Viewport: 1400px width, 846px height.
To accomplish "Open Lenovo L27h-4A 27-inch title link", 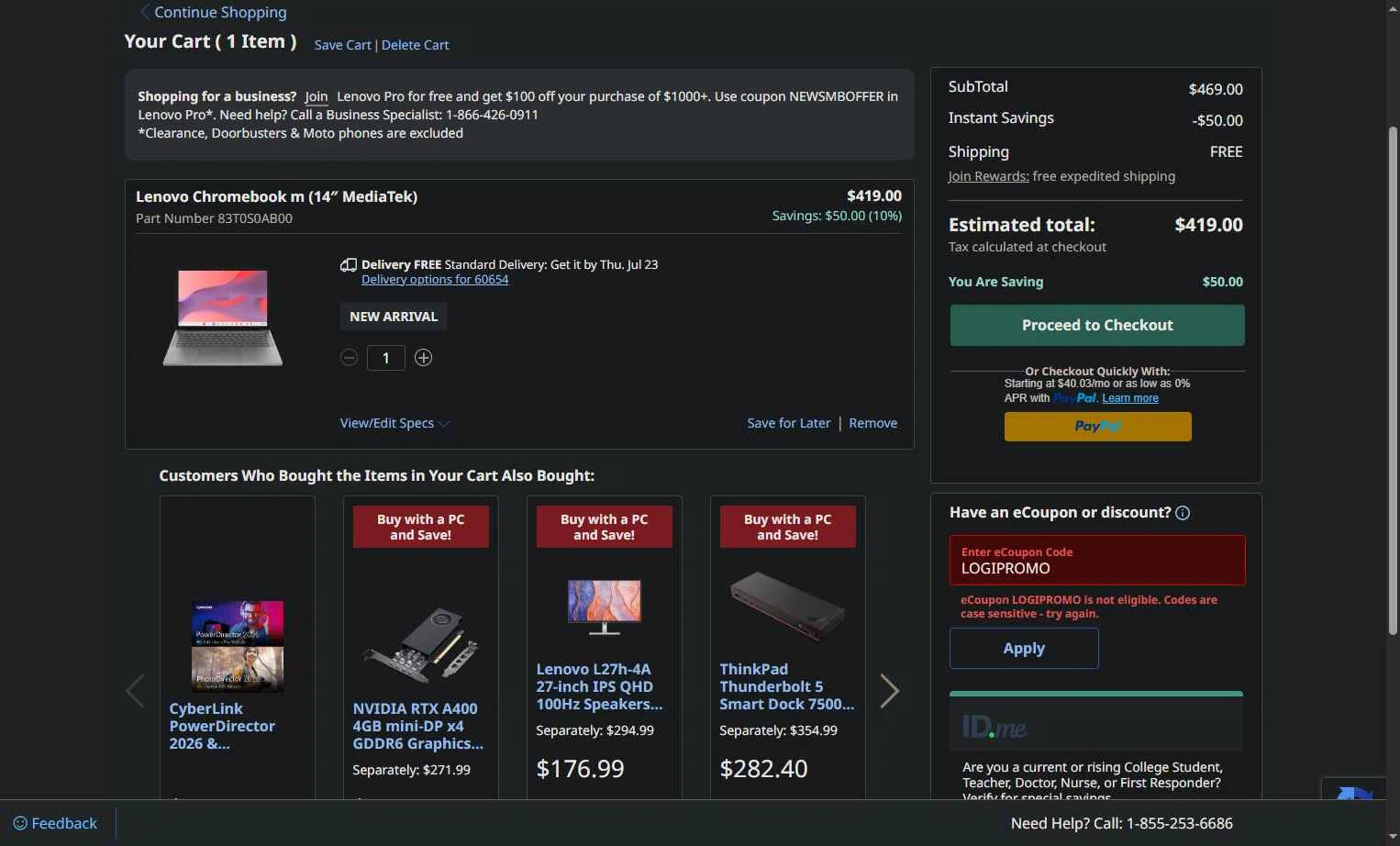I will coord(600,686).
